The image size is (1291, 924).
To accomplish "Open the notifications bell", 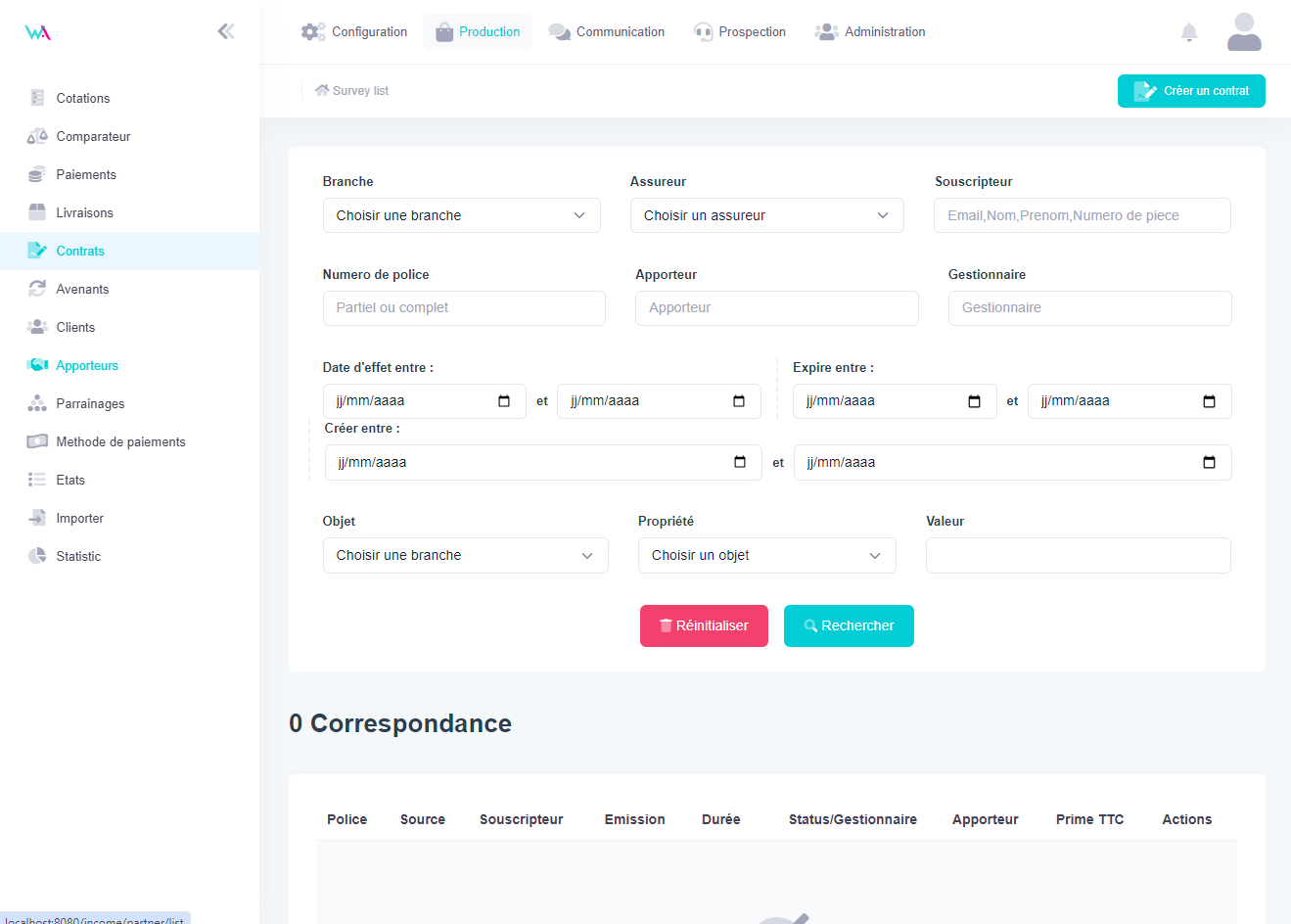I will point(1189,32).
